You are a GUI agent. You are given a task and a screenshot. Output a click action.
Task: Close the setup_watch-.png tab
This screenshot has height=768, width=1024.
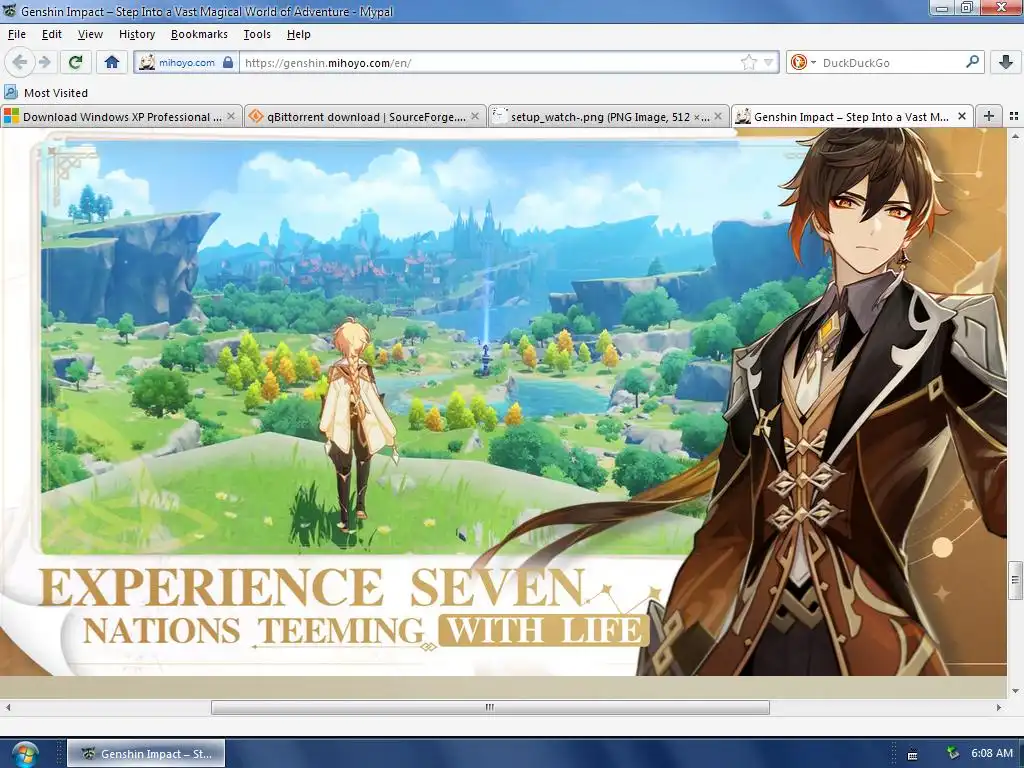[718, 116]
